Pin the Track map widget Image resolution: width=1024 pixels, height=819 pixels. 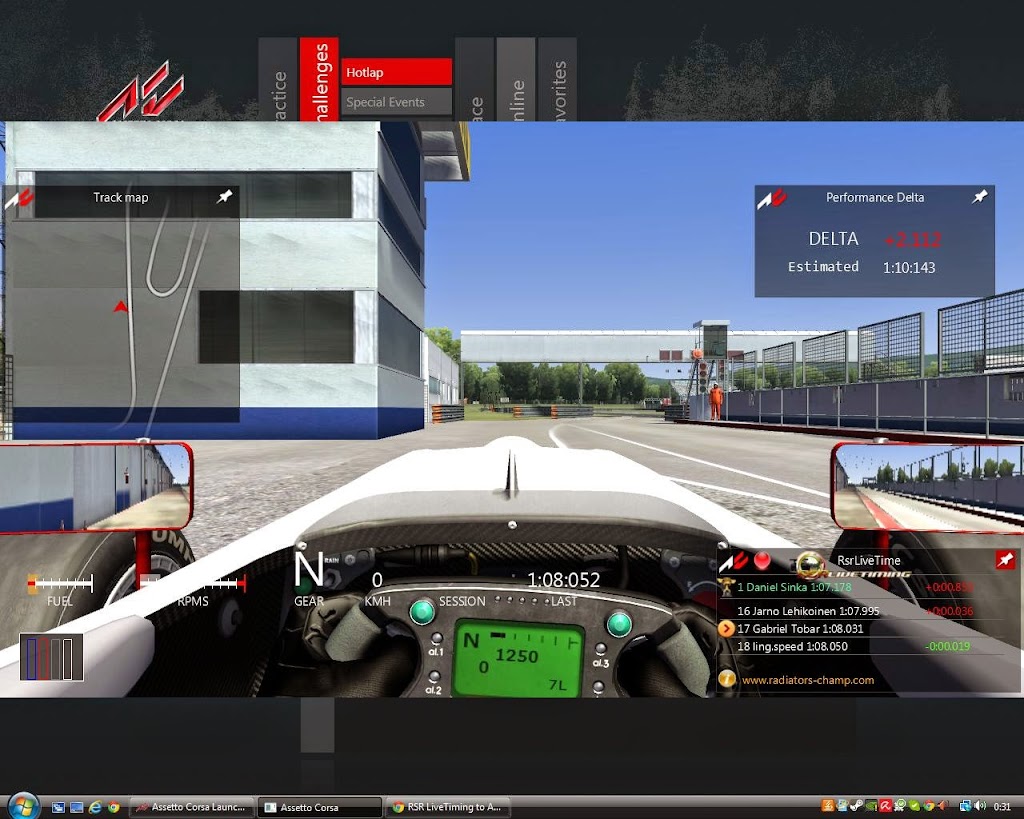[225, 196]
